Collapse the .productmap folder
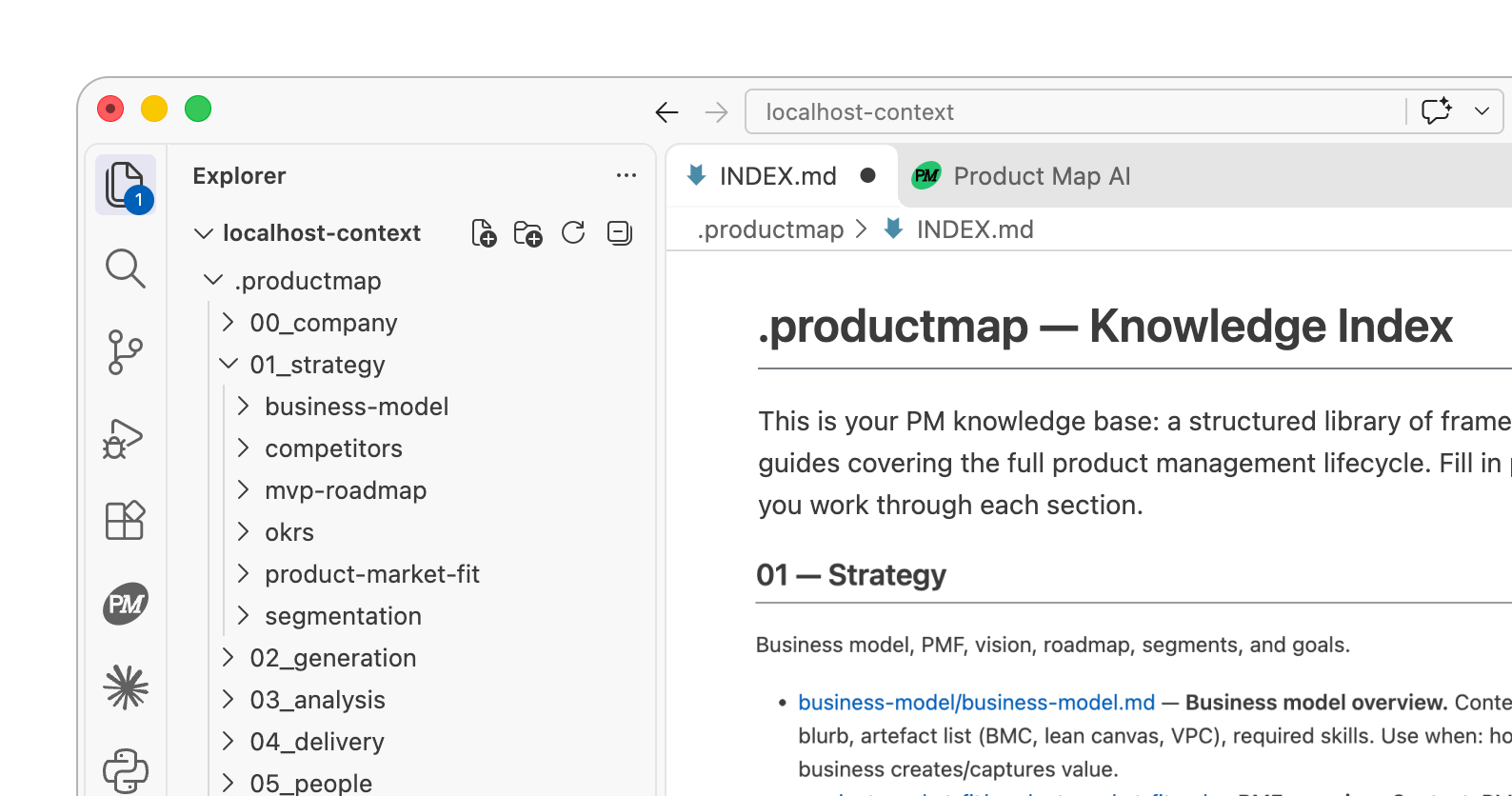1512x796 pixels. tap(213, 280)
